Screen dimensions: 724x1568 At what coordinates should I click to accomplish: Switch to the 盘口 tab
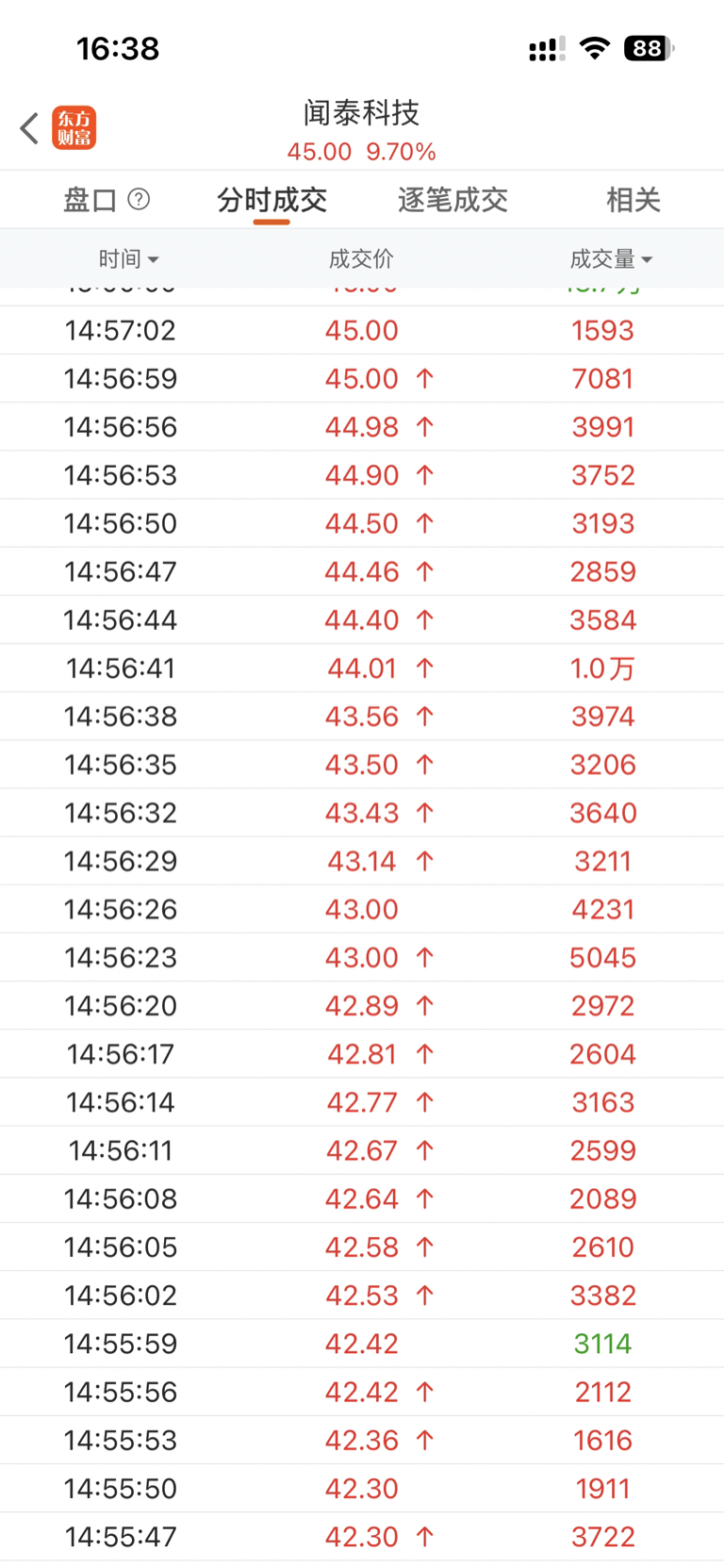[90, 200]
